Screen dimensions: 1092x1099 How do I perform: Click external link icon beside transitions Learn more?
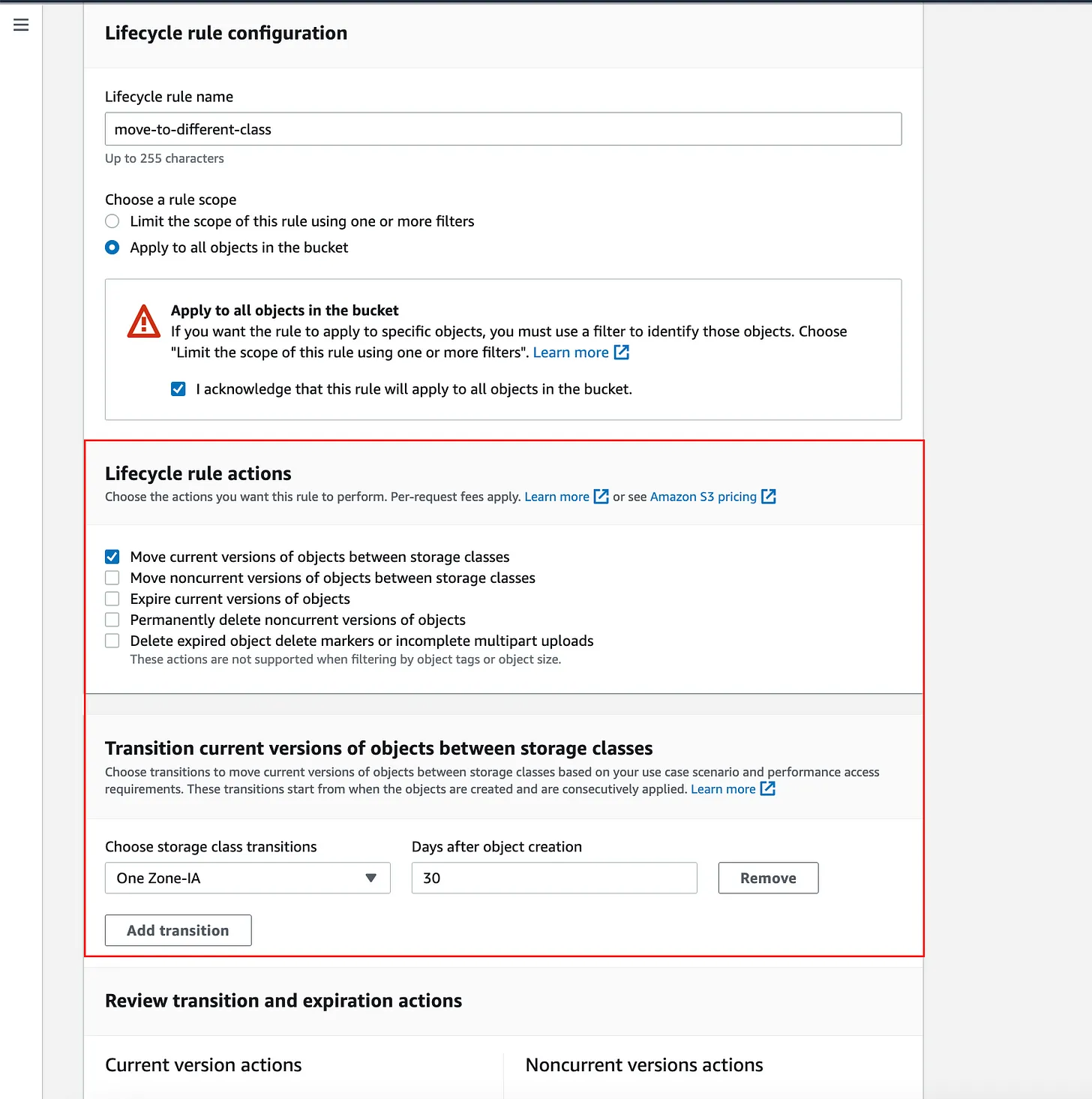[x=768, y=788]
